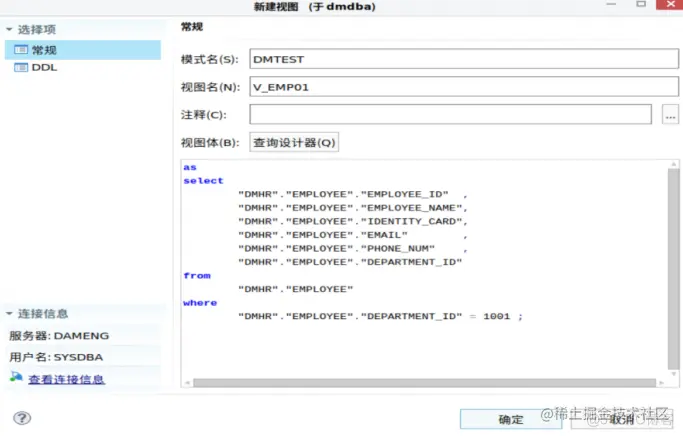Click the "EMPLOYEE_NAME" column line
This screenshot has height=436, width=683.
(x=353, y=208)
